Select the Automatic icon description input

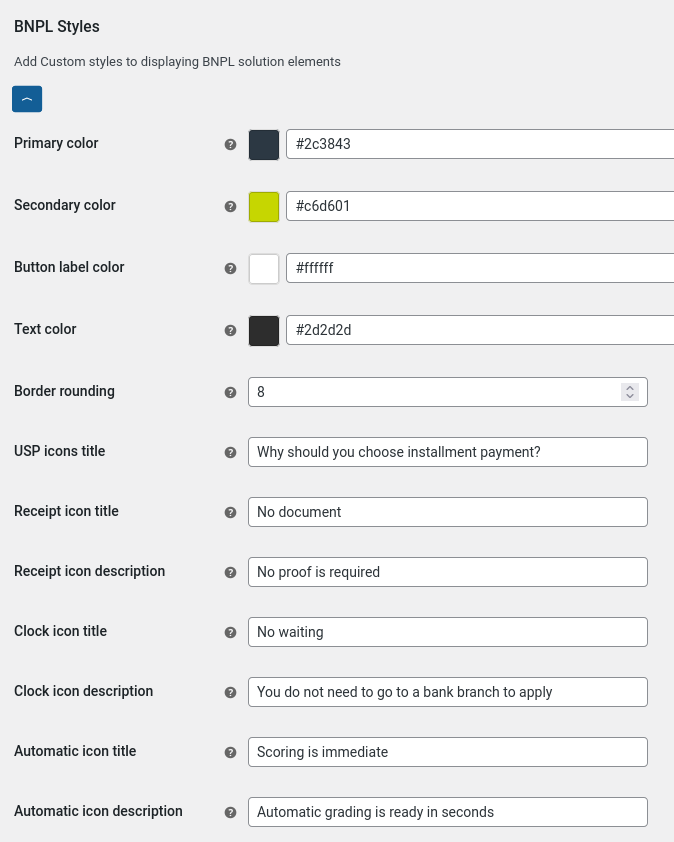click(447, 812)
